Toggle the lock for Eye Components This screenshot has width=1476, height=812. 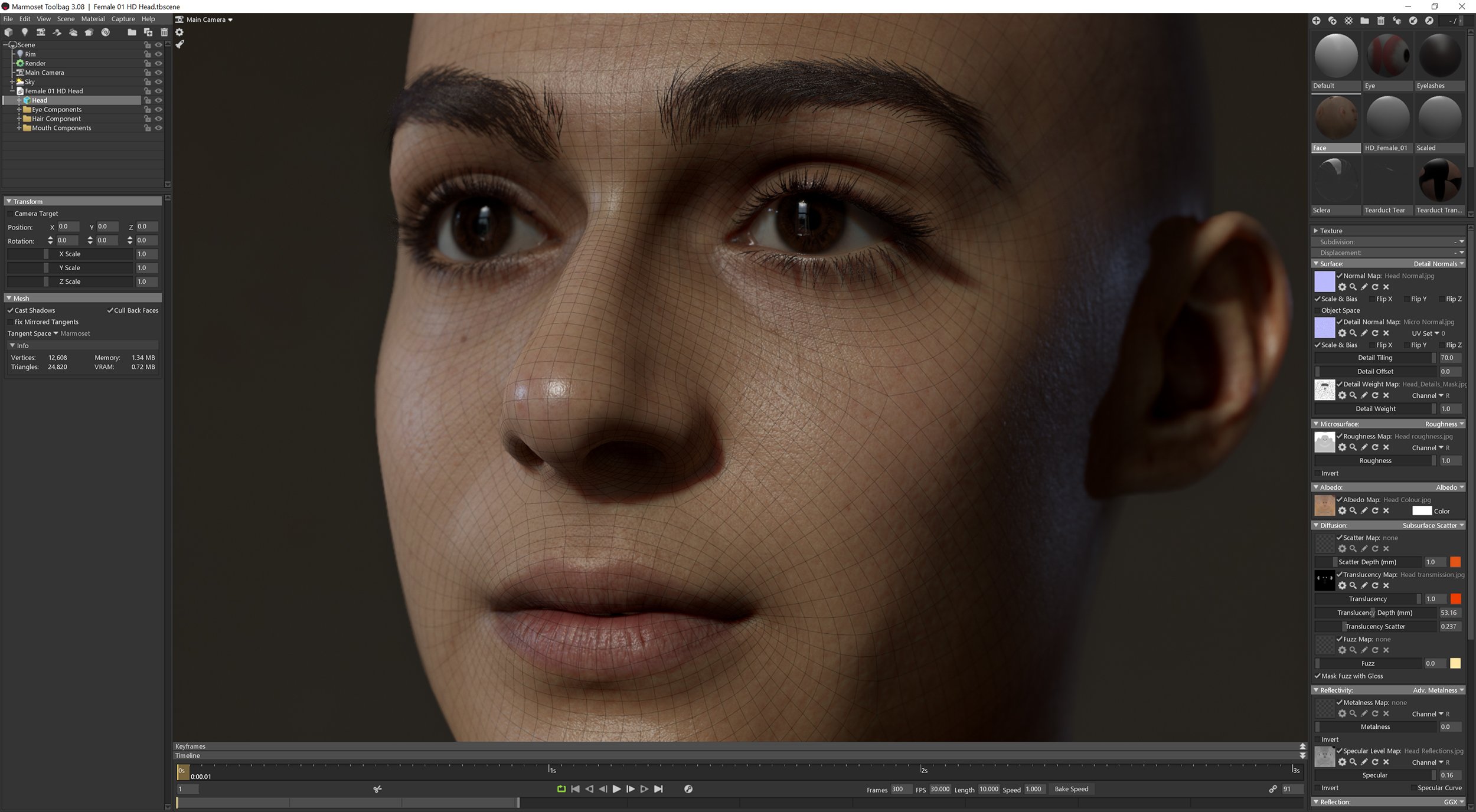click(x=147, y=110)
